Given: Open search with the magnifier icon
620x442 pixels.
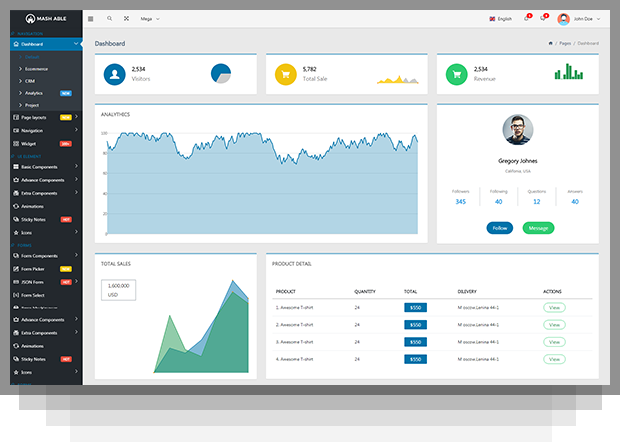Looking at the screenshot, I should pos(109,18).
